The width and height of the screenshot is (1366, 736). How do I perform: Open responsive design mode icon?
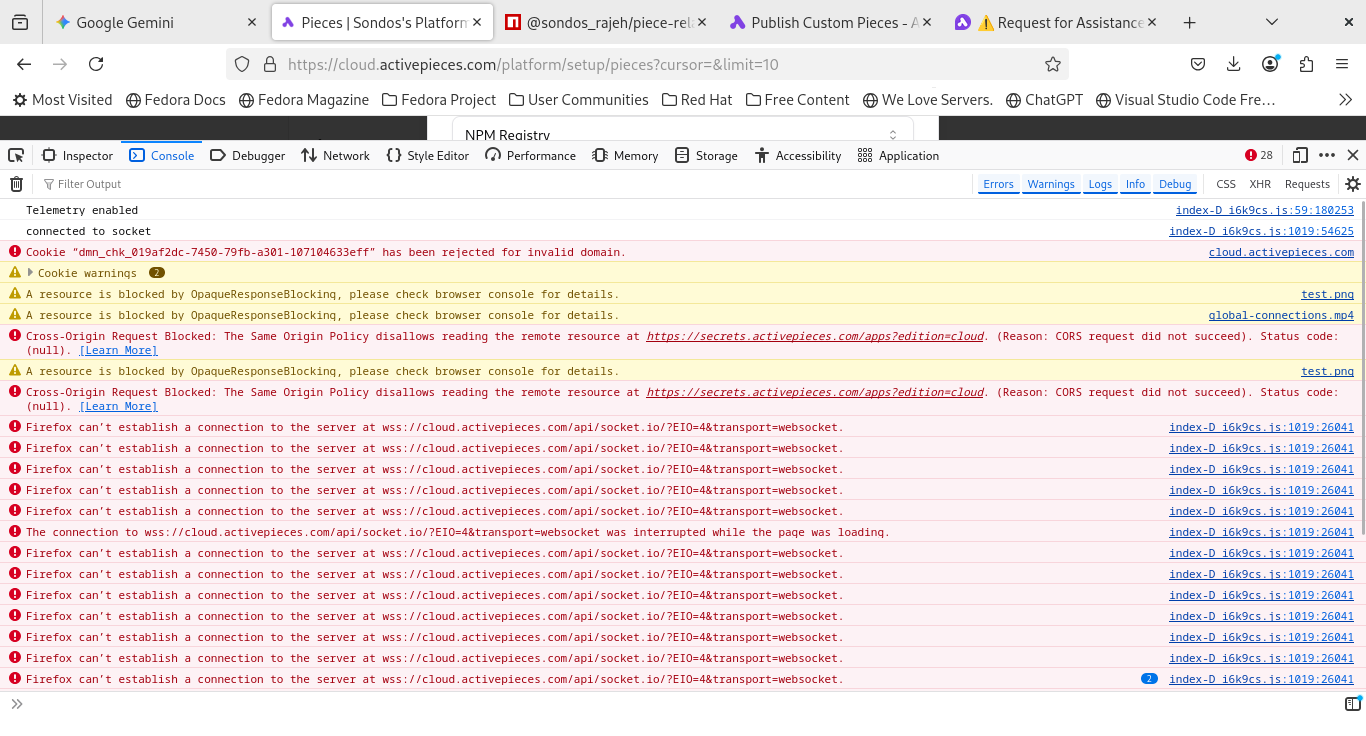point(1300,155)
